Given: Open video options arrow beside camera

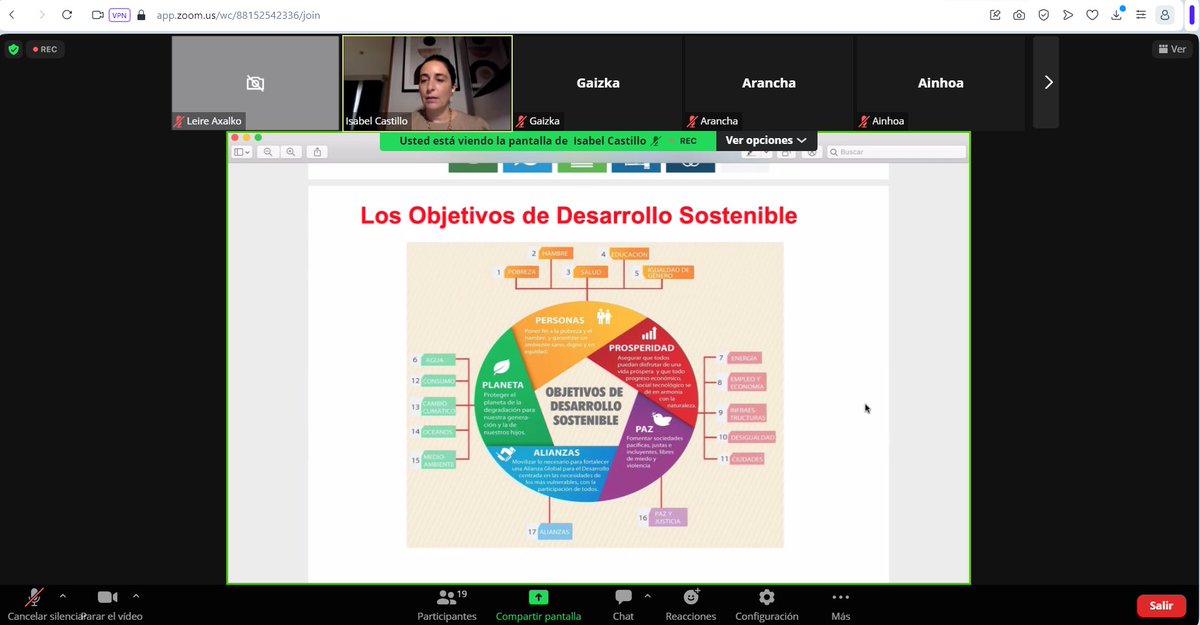Looking at the screenshot, I should 136,596.
